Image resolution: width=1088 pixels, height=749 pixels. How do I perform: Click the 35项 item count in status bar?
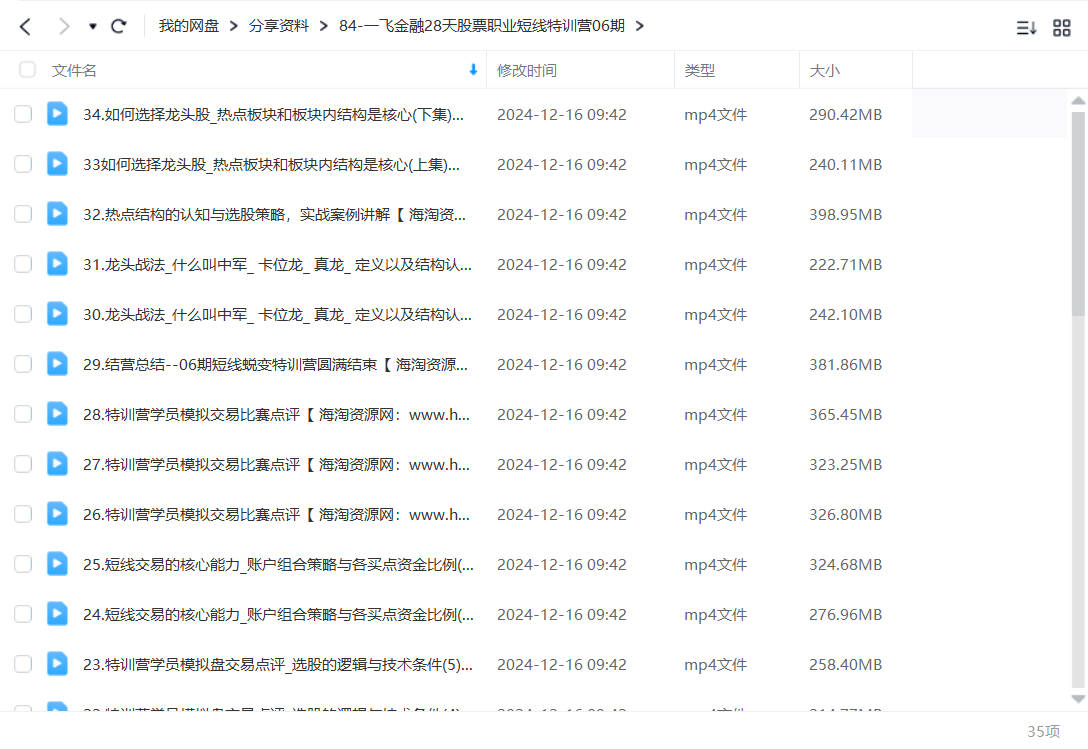(1044, 731)
